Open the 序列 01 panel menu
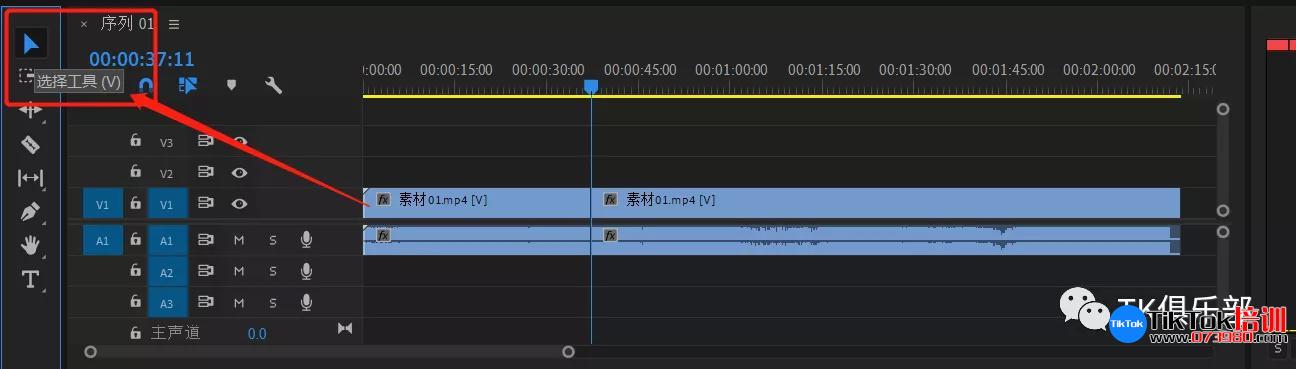1296x369 pixels. click(174, 24)
